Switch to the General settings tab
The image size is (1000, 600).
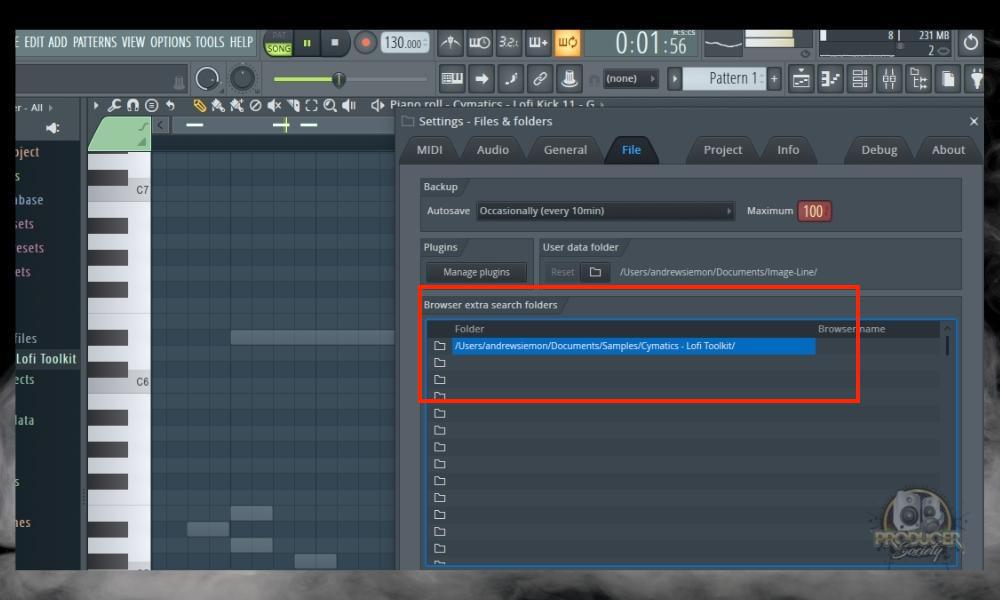click(x=565, y=150)
